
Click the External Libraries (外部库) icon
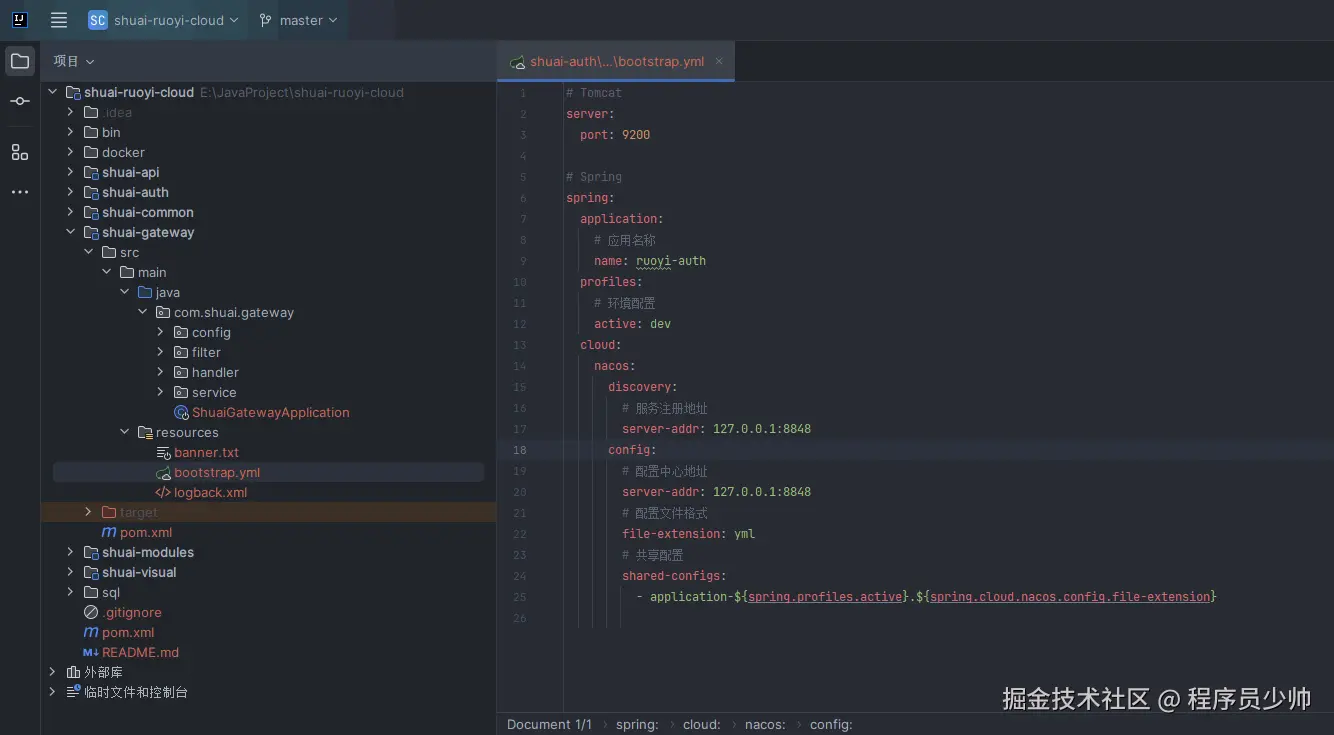tap(73, 672)
